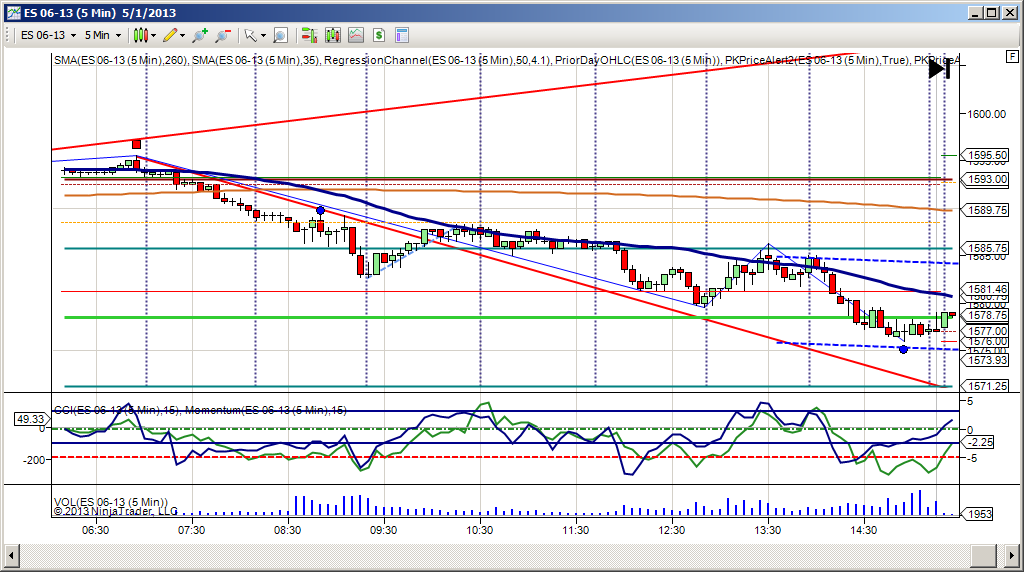
Task: Expand the chart style dropdown arrow
Action: (x=153, y=36)
